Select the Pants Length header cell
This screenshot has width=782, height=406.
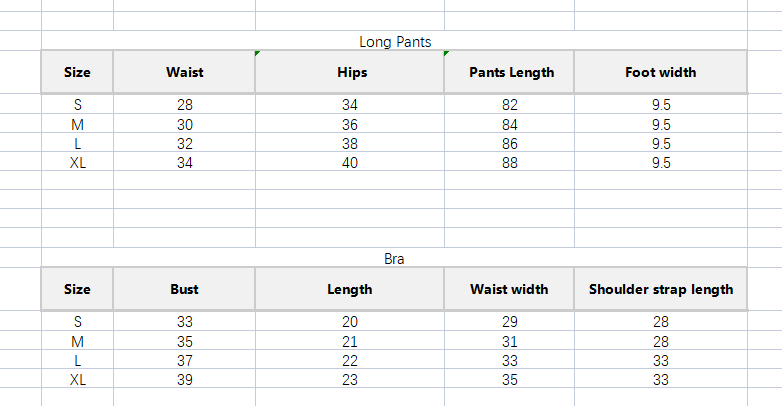pos(510,72)
